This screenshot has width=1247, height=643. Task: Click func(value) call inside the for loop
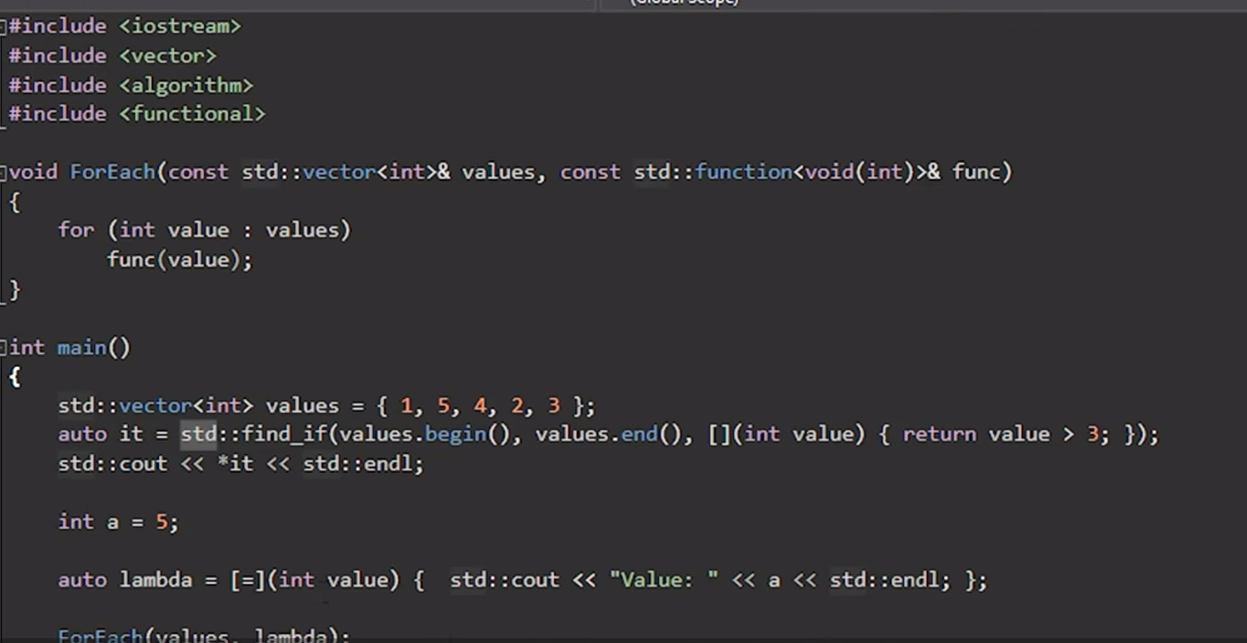[179, 260]
